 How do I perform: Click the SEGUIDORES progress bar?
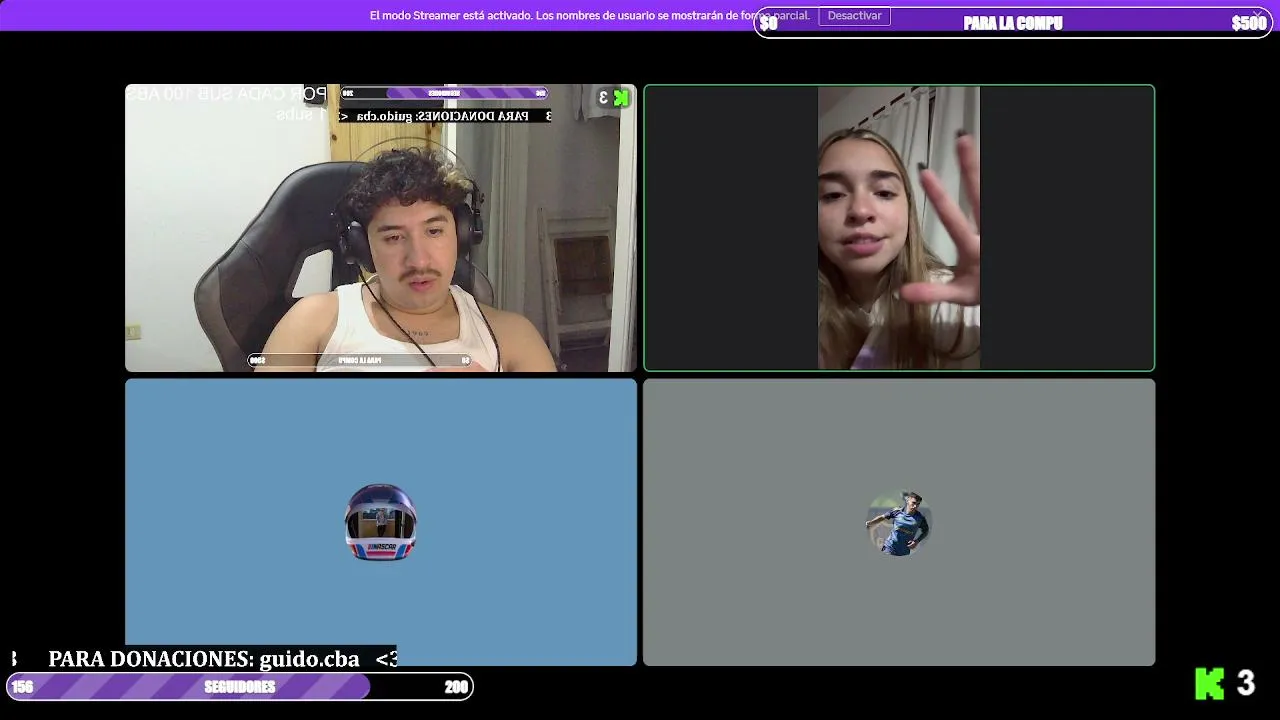tap(240, 687)
